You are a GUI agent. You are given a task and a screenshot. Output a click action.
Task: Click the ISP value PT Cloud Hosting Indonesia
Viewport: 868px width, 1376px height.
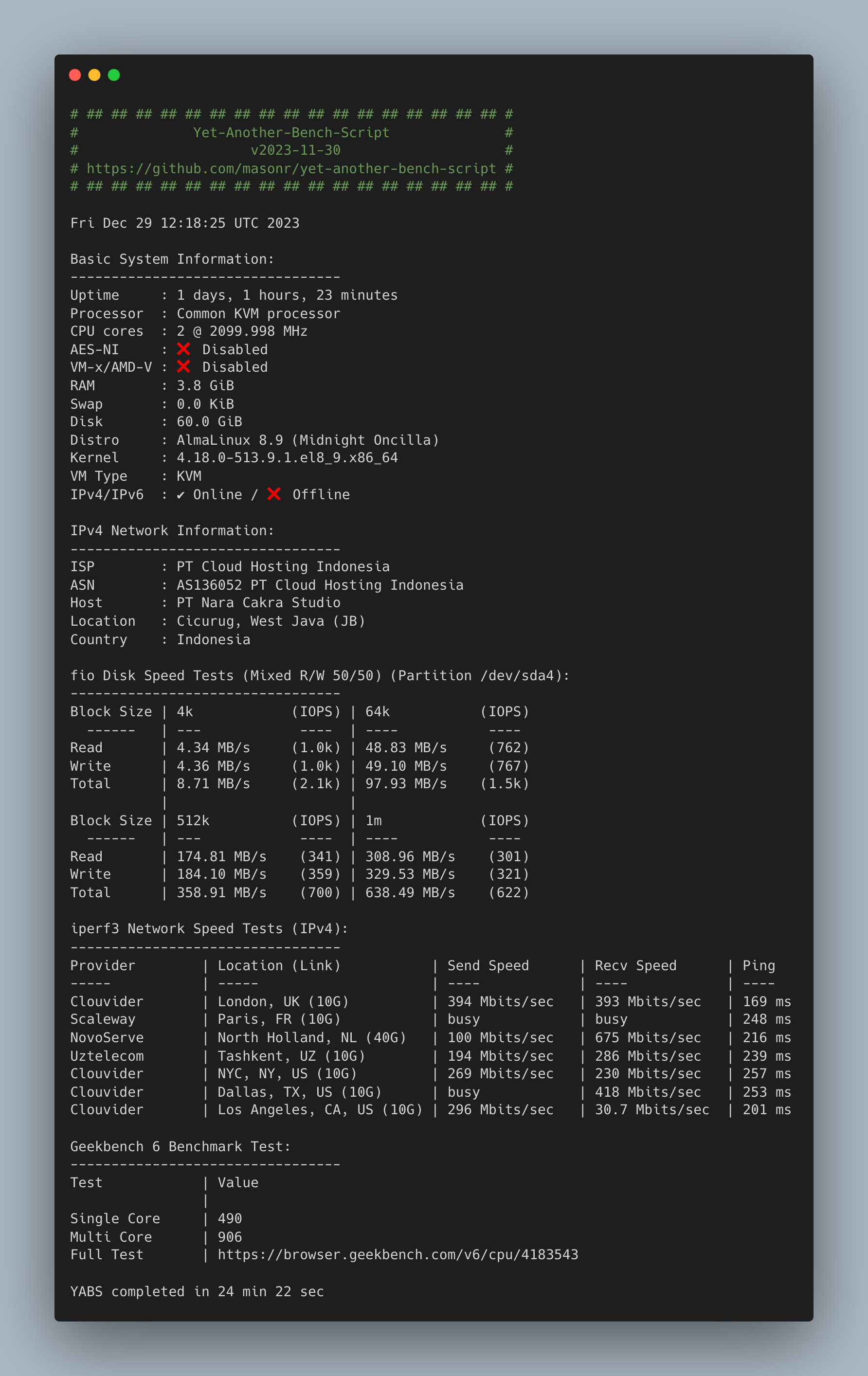(283, 566)
